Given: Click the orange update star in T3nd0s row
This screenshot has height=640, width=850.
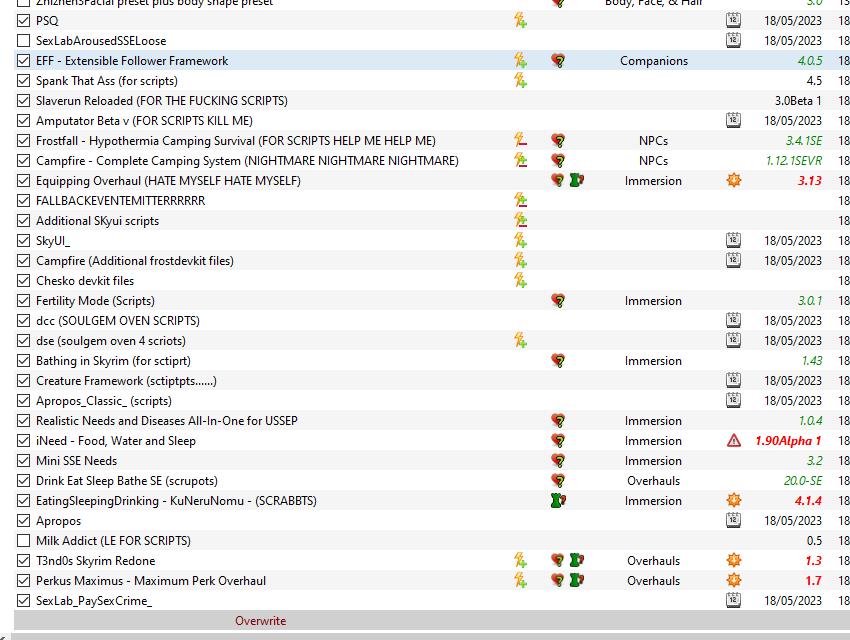Looking at the screenshot, I should point(733,560).
